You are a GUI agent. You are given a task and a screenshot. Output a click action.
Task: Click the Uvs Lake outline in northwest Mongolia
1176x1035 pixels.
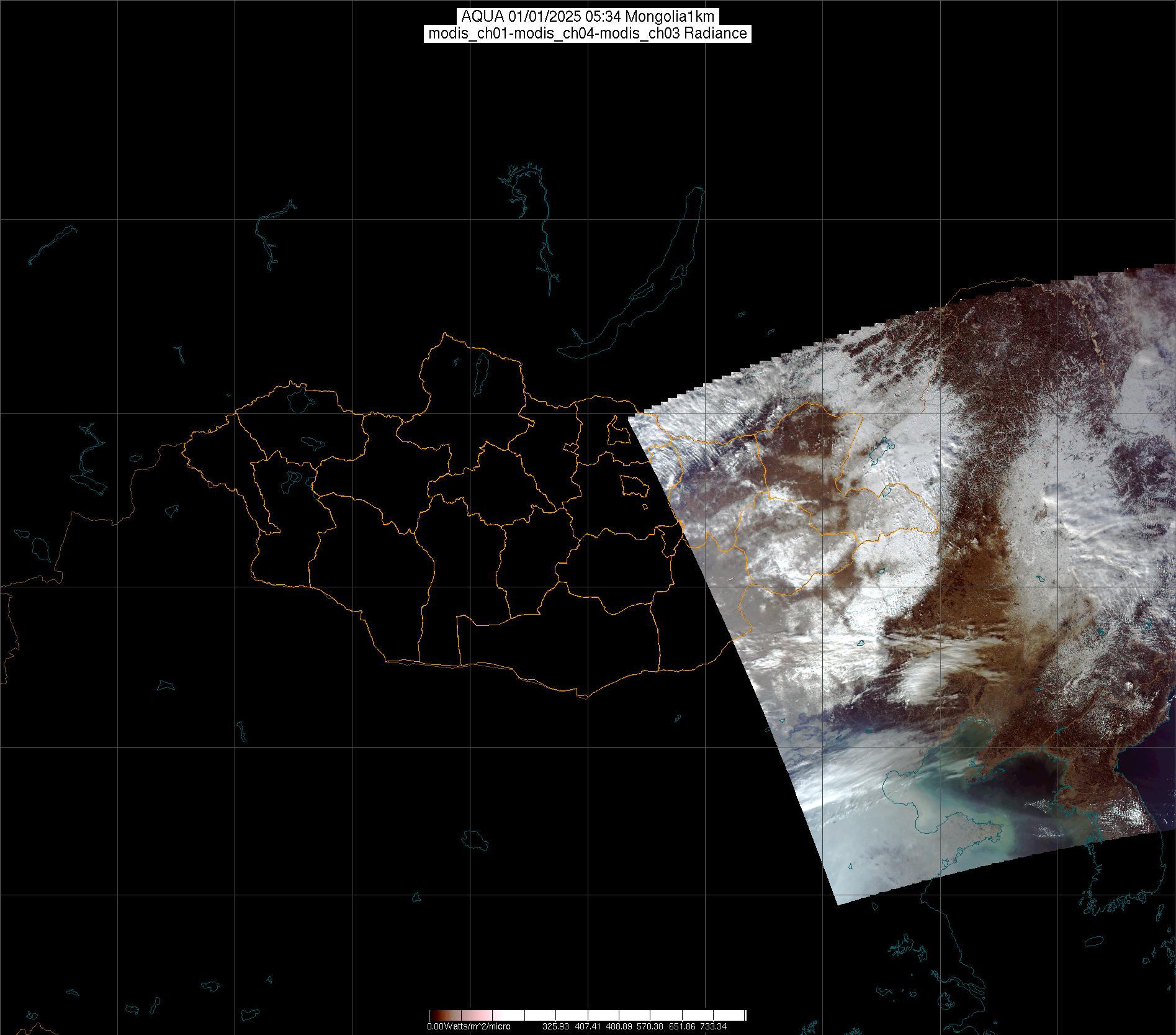coord(299,399)
